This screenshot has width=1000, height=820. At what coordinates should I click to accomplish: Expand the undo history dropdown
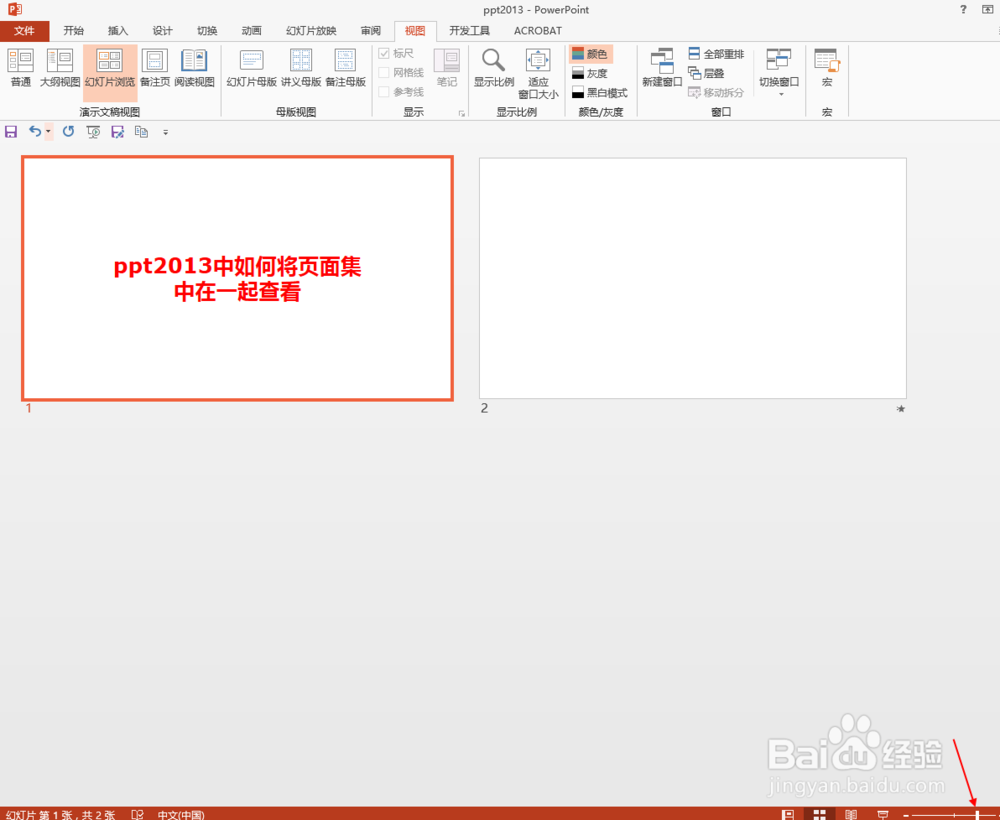[48, 131]
